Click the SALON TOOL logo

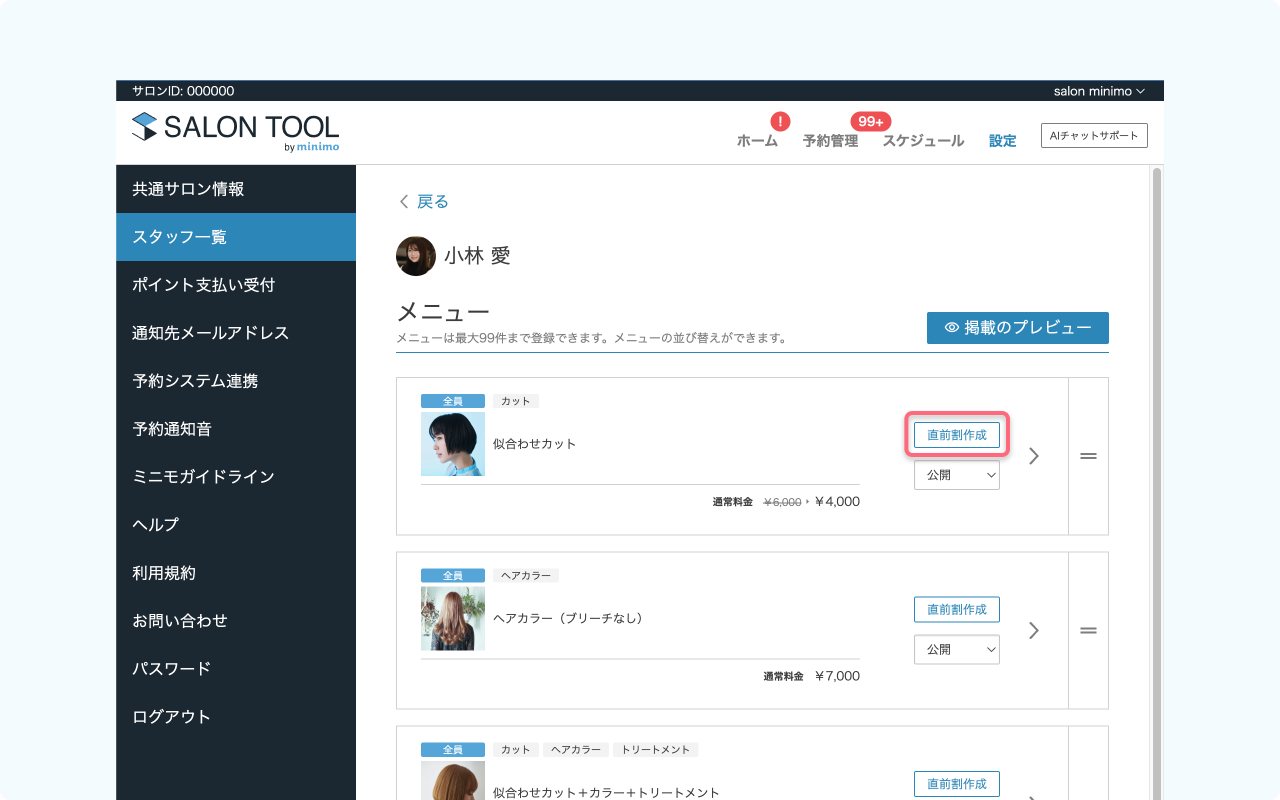235,132
